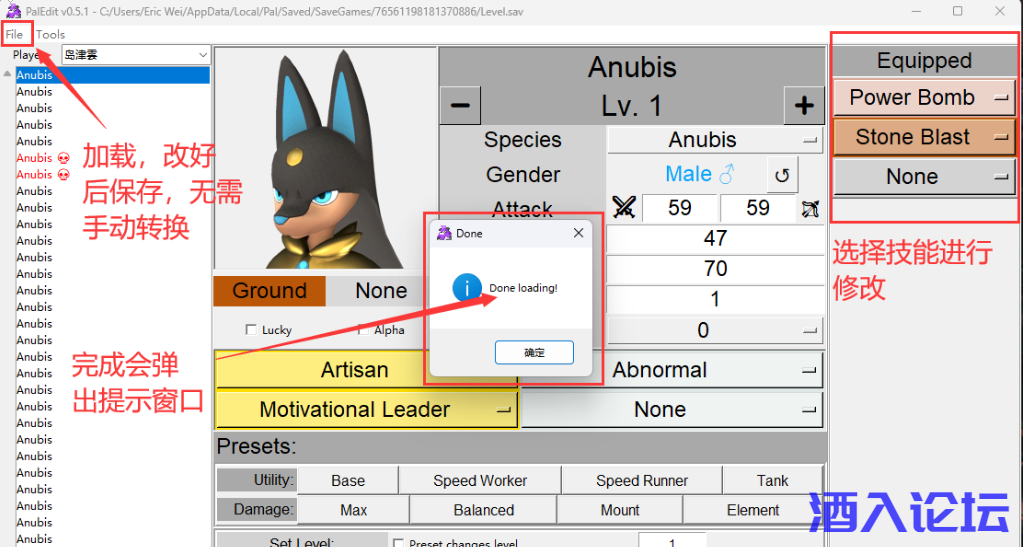Viewport: 1024px width, 547px height.
Task: Click the crossed swords melee attack icon
Action: (624, 208)
